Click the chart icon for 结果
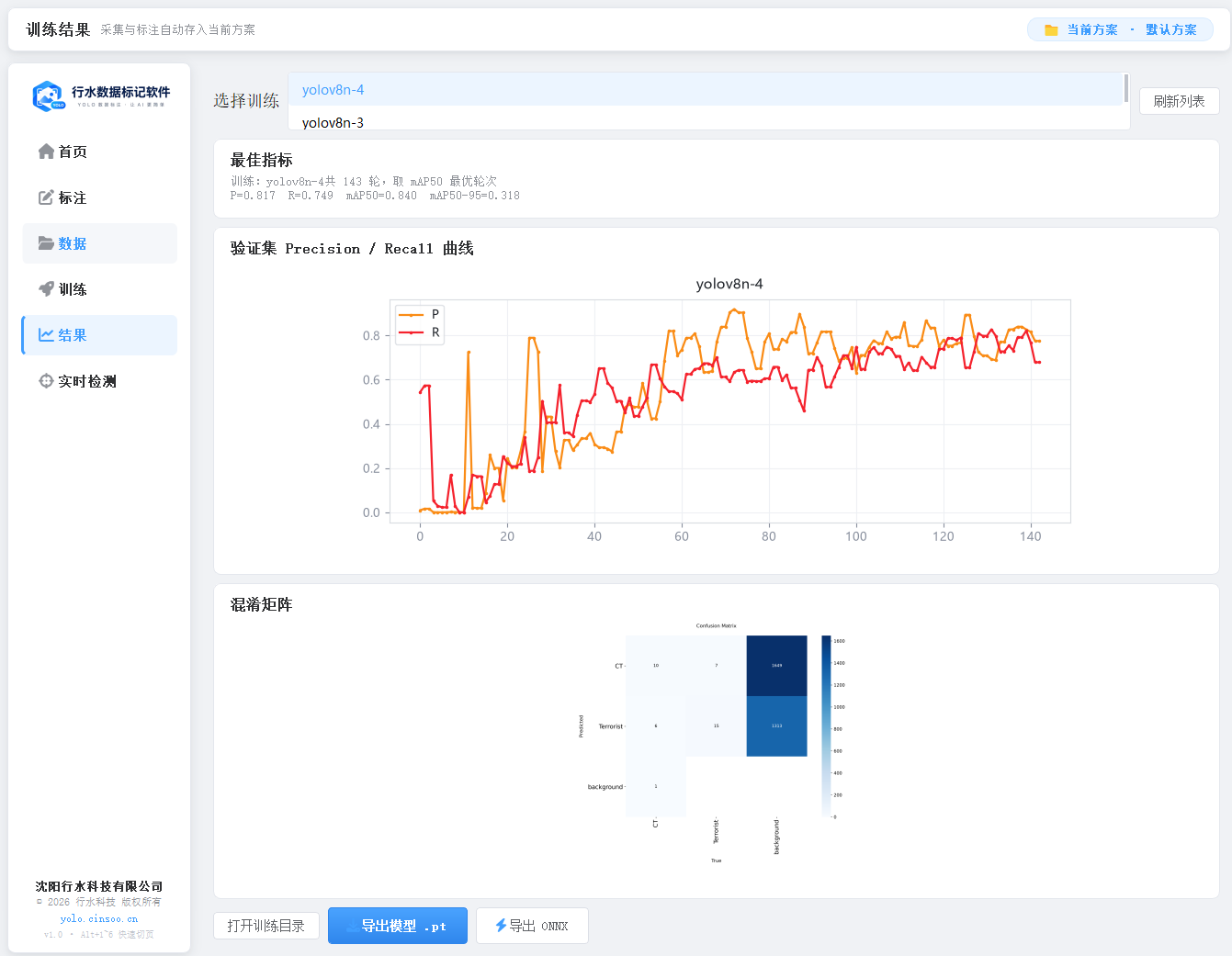The image size is (1232, 956). 46,335
